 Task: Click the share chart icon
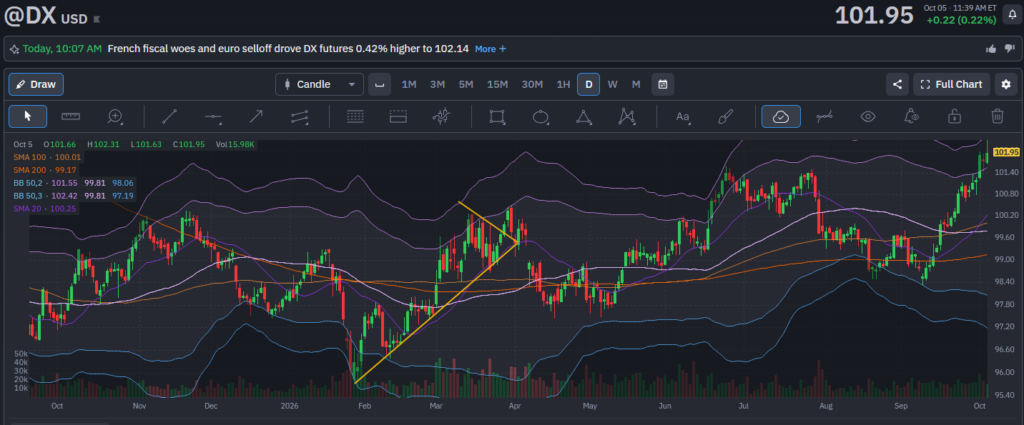(897, 84)
